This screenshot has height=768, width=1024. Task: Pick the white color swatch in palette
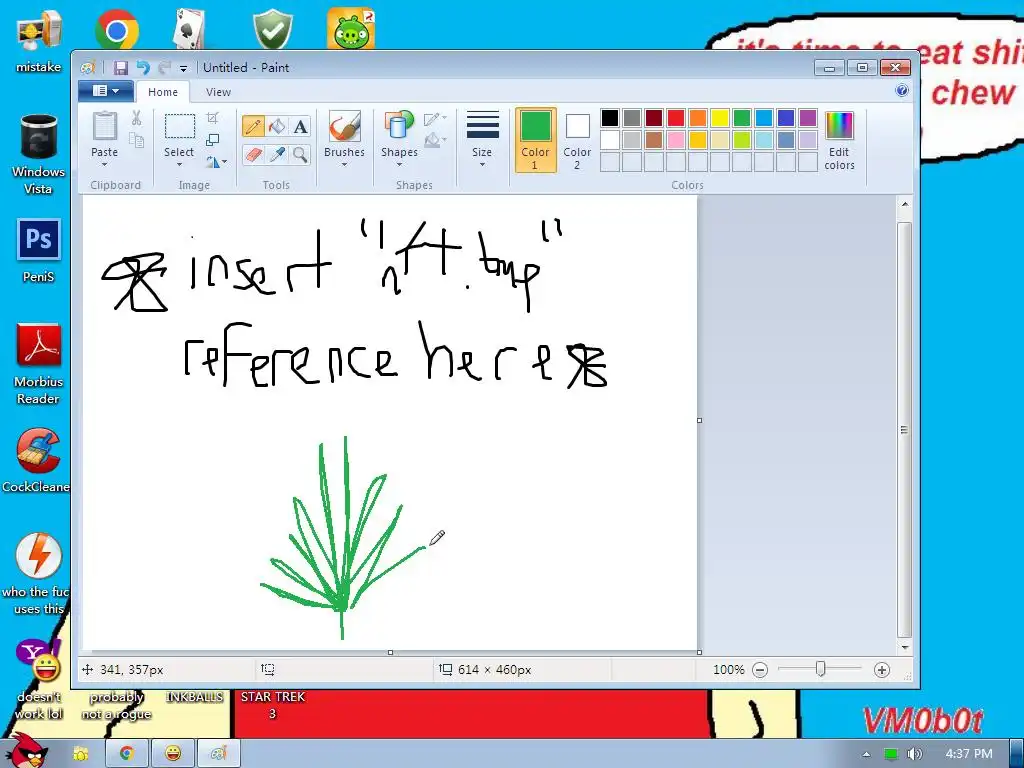(x=610, y=140)
